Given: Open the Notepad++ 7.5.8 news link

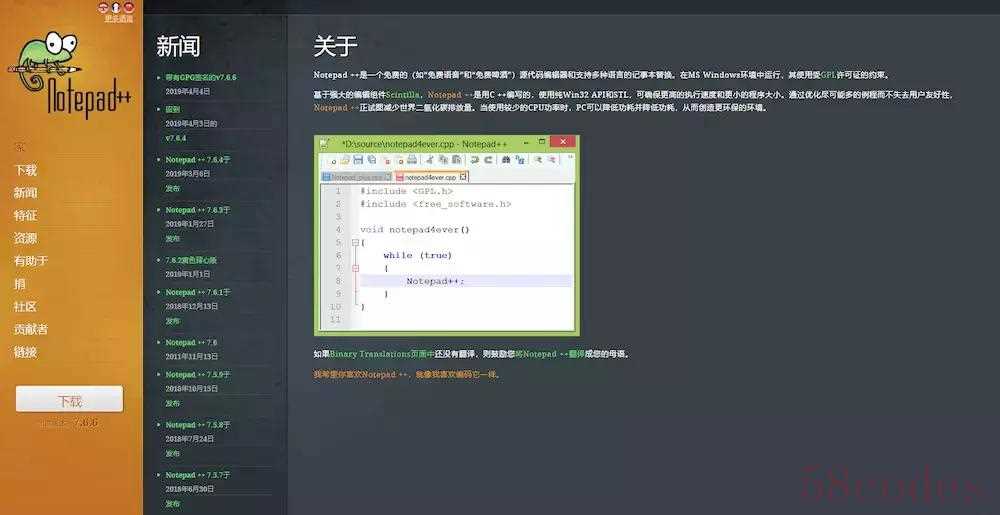Looking at the screenshot, I should (x=198, y=424).
